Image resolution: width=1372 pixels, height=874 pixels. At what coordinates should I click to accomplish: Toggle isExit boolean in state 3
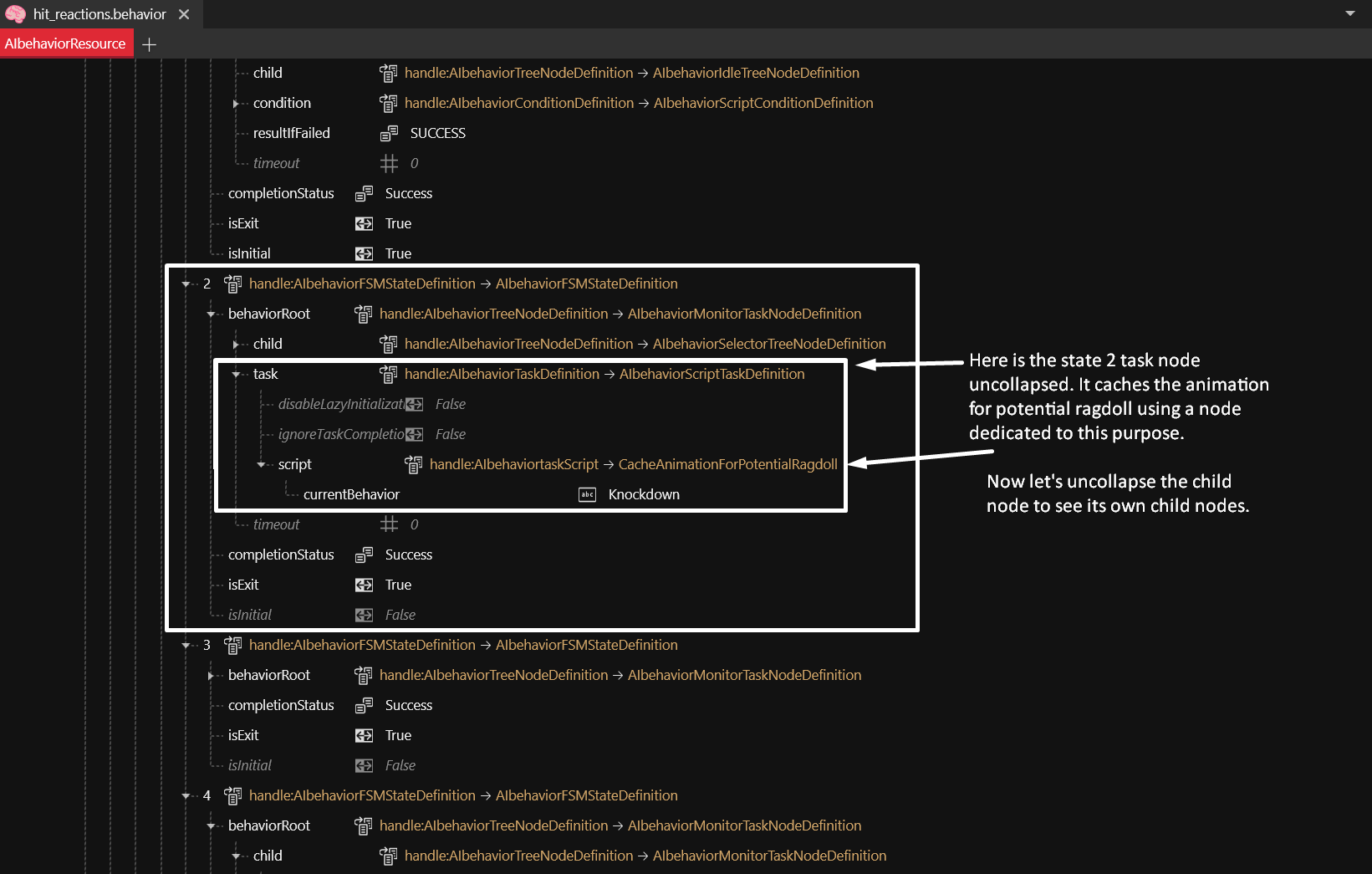pyautogui.click(x=364, y=736)
